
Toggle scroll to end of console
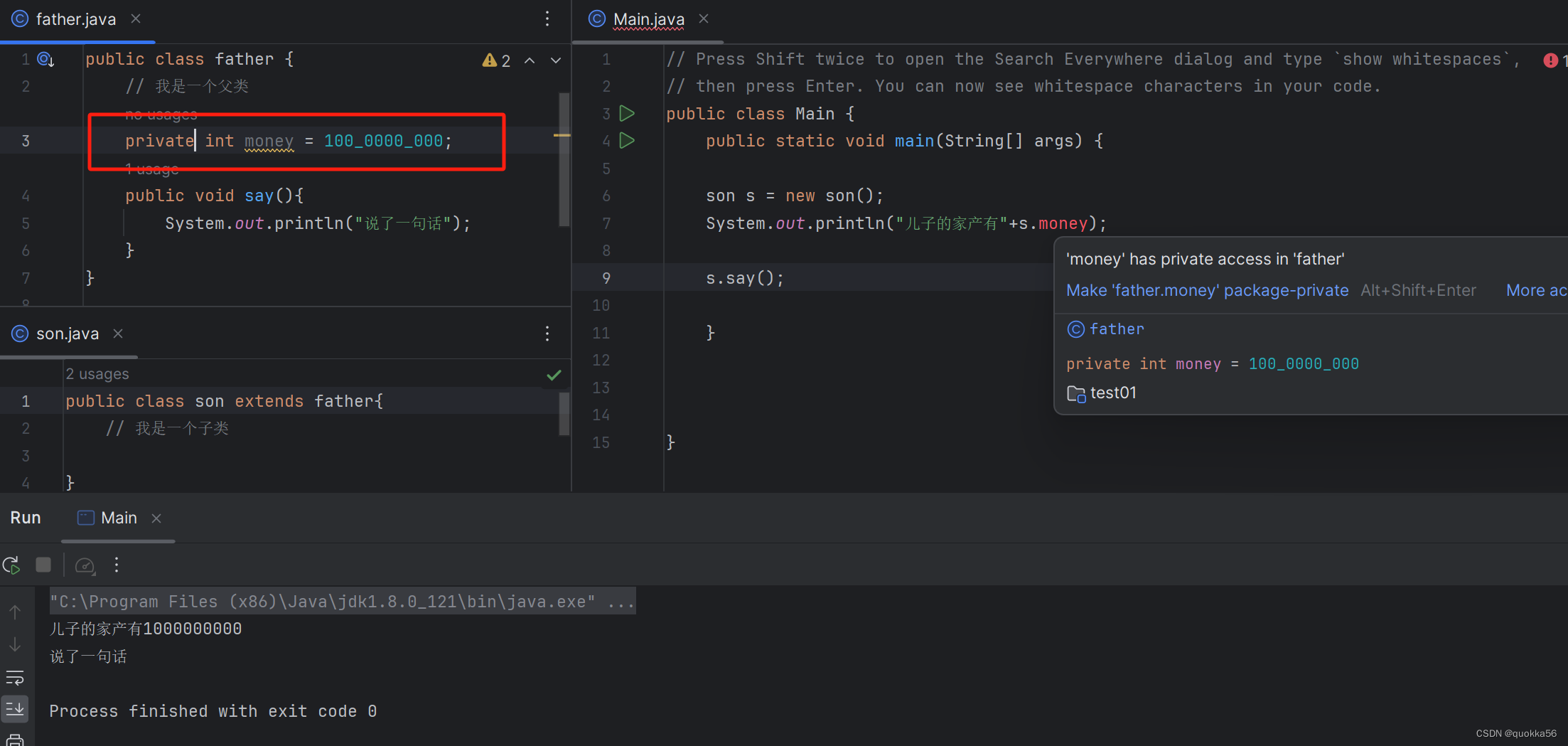pyautogui.click(x=15, y=708)
